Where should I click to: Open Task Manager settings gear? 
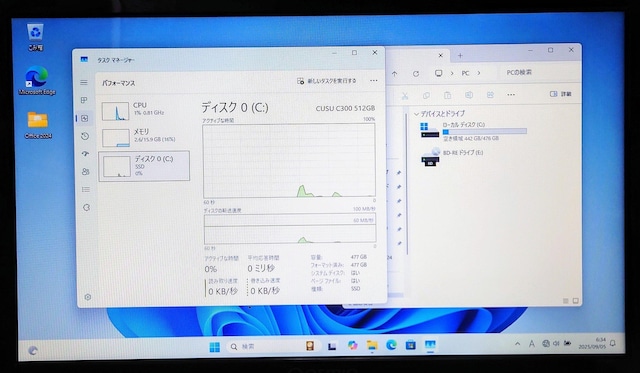click(x=87, y=297)
